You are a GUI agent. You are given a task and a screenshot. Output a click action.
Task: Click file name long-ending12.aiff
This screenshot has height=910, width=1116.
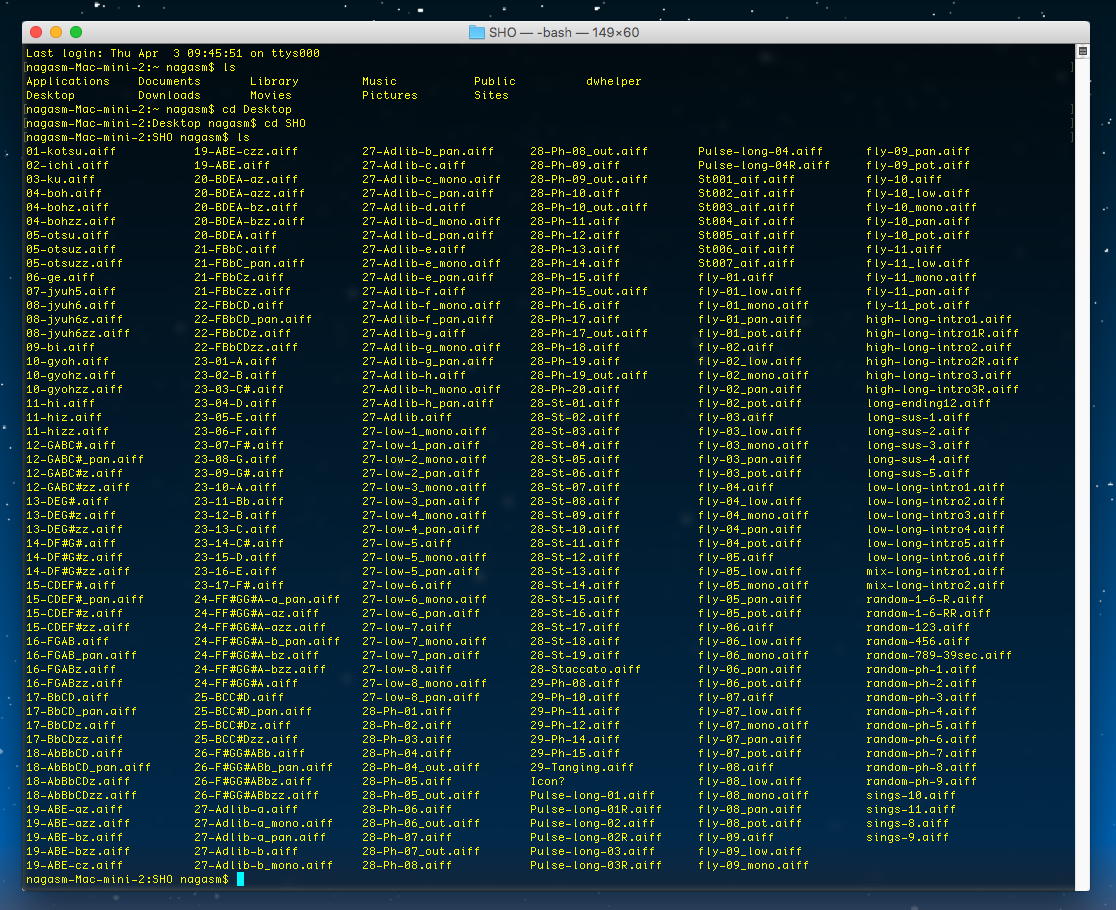929,403
